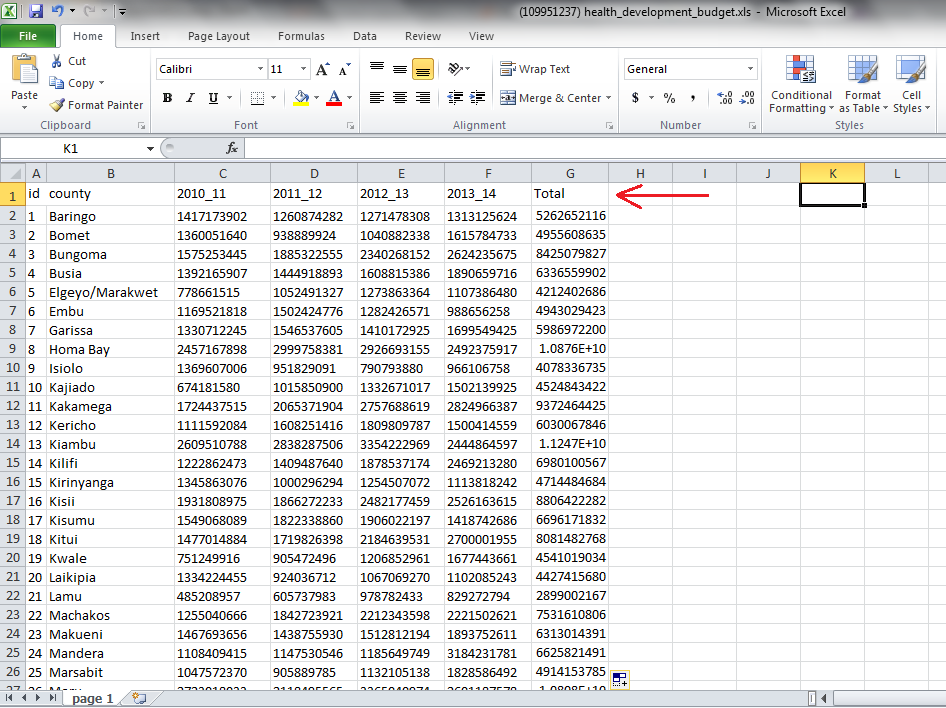Open the Calibri font name dropdown

pyautogui.click(x=260, y=69)
